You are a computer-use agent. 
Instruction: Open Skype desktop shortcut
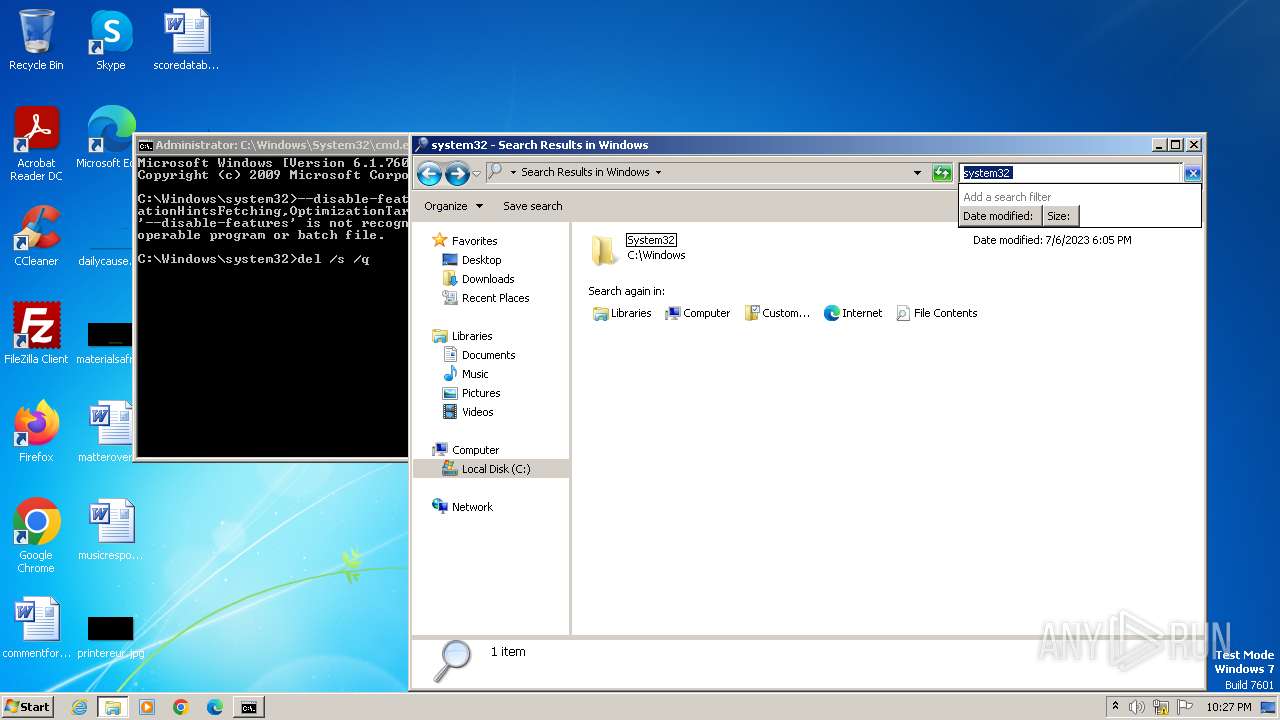click(111, 40)
